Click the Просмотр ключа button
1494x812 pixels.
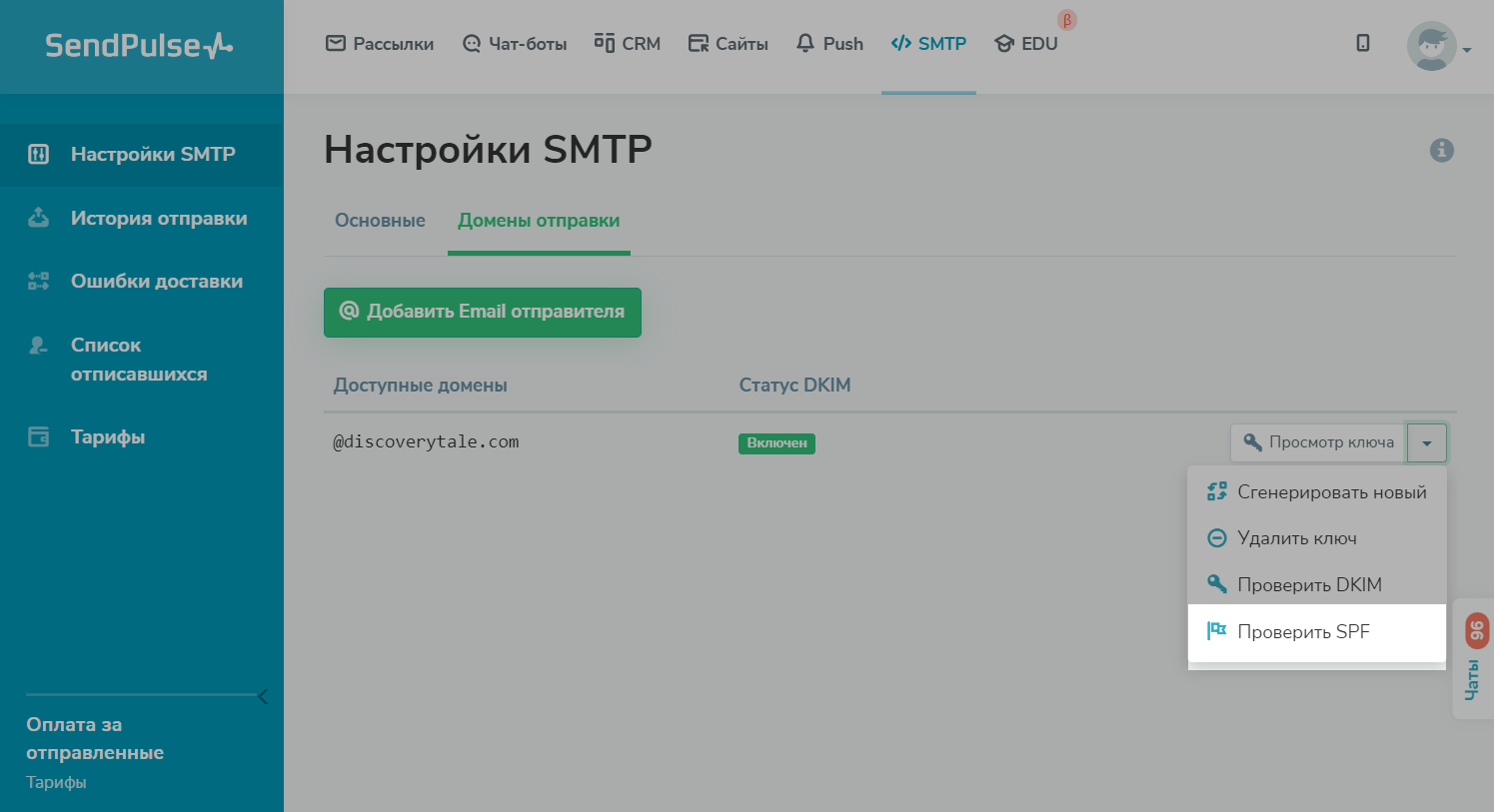coord(1317,441)
